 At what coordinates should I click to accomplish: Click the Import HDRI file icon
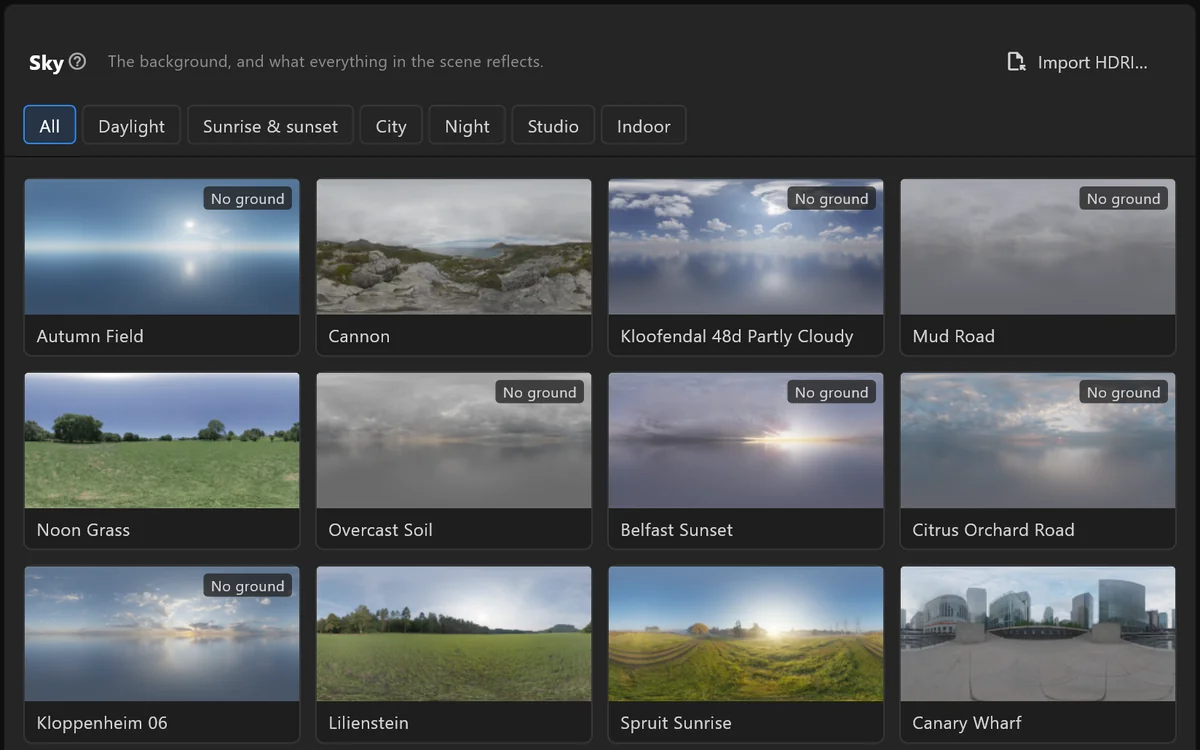pos(1016,62)
